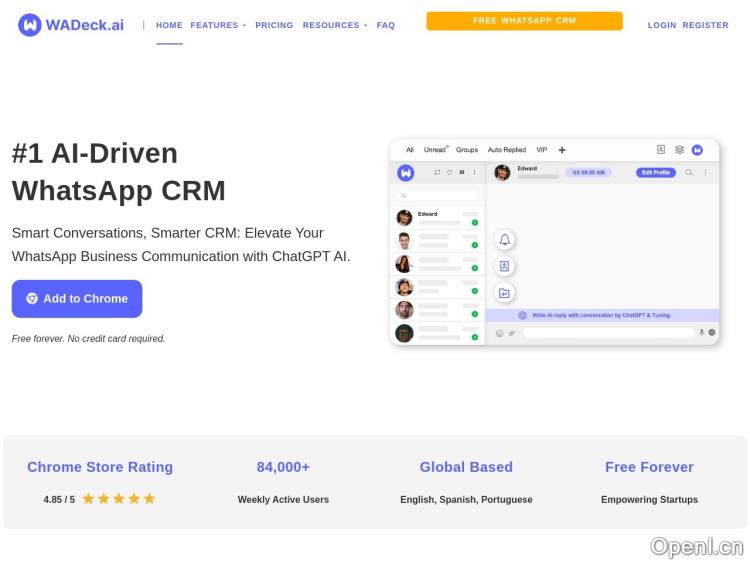Open the Register link
Viewport: 750px width, 562px height.
coord(705,25)
